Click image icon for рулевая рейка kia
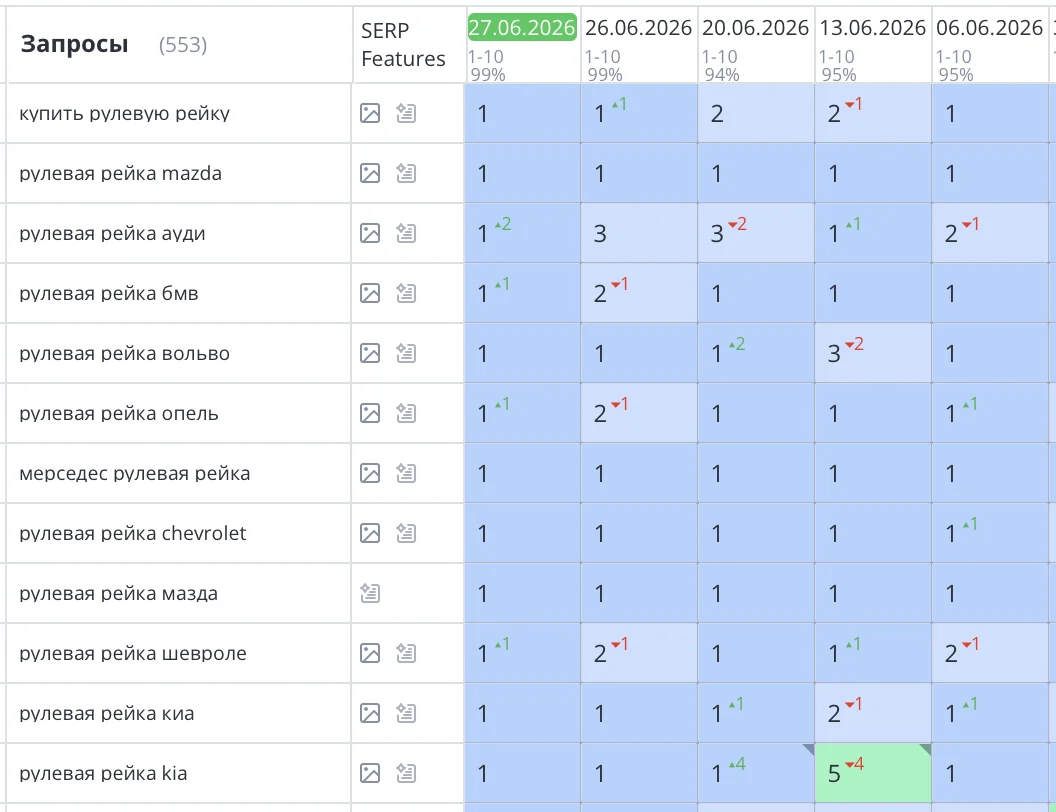Viewport: 1056px width, 812px height. coord(370,773)
